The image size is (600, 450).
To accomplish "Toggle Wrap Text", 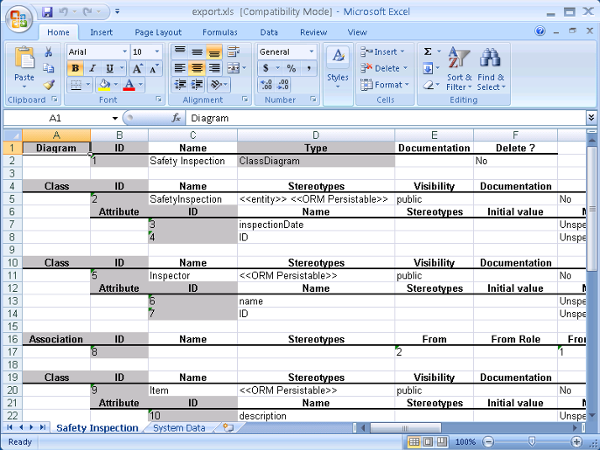I will pos(233,52).
